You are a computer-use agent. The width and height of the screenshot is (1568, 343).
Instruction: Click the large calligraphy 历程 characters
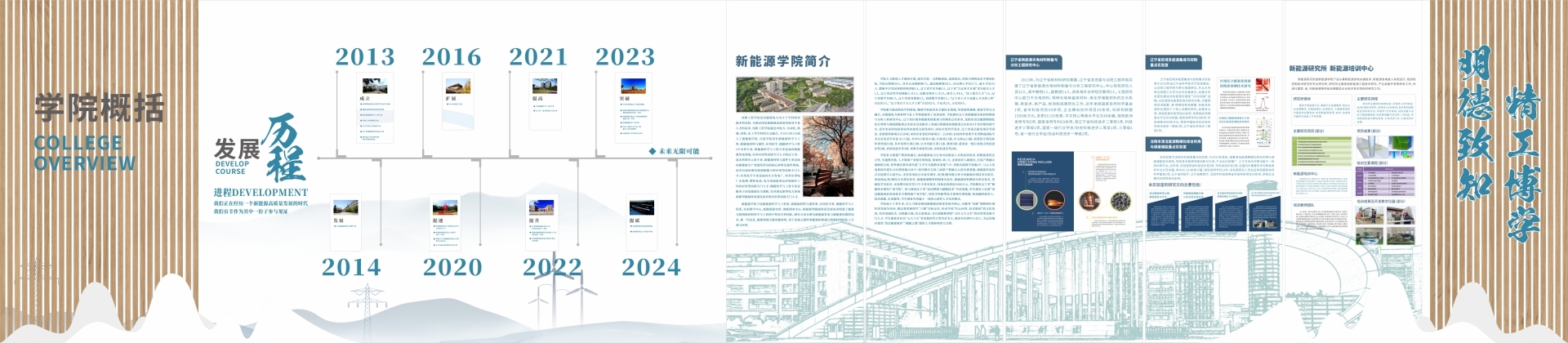(x=286, y=149)
